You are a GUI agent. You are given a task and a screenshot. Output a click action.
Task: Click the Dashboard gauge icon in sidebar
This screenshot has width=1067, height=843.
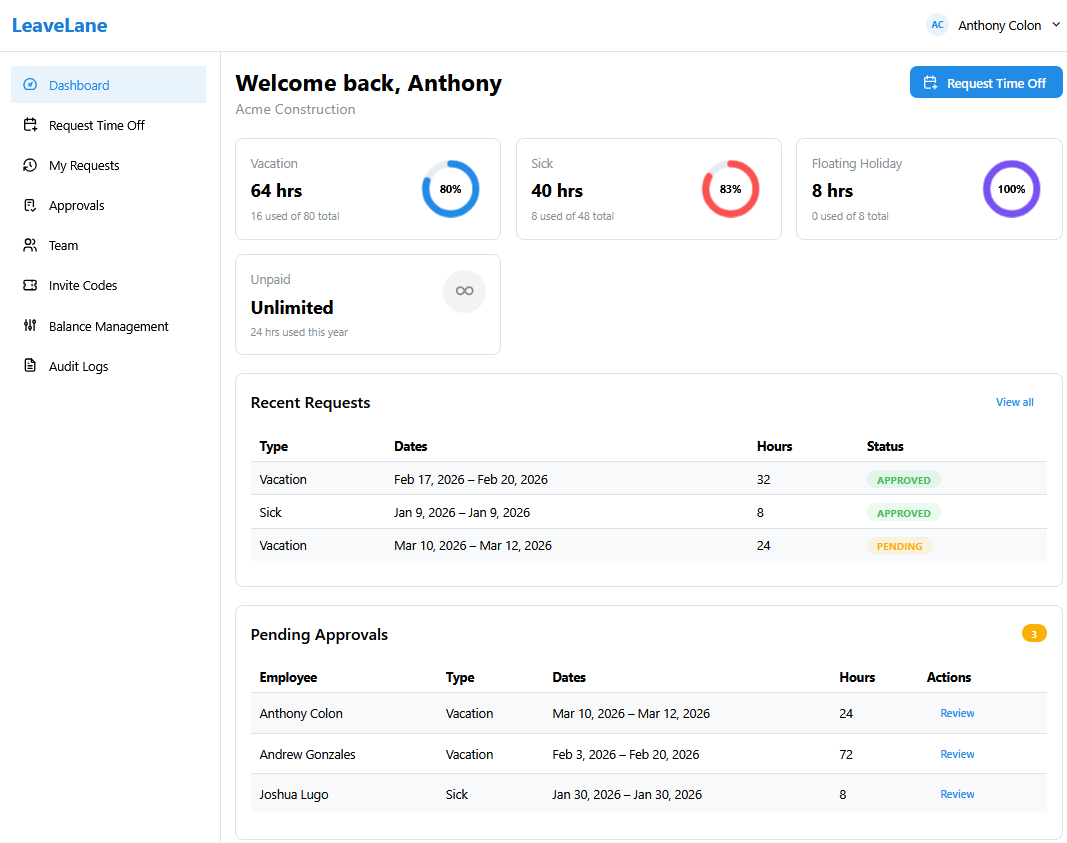click(30, 84)
